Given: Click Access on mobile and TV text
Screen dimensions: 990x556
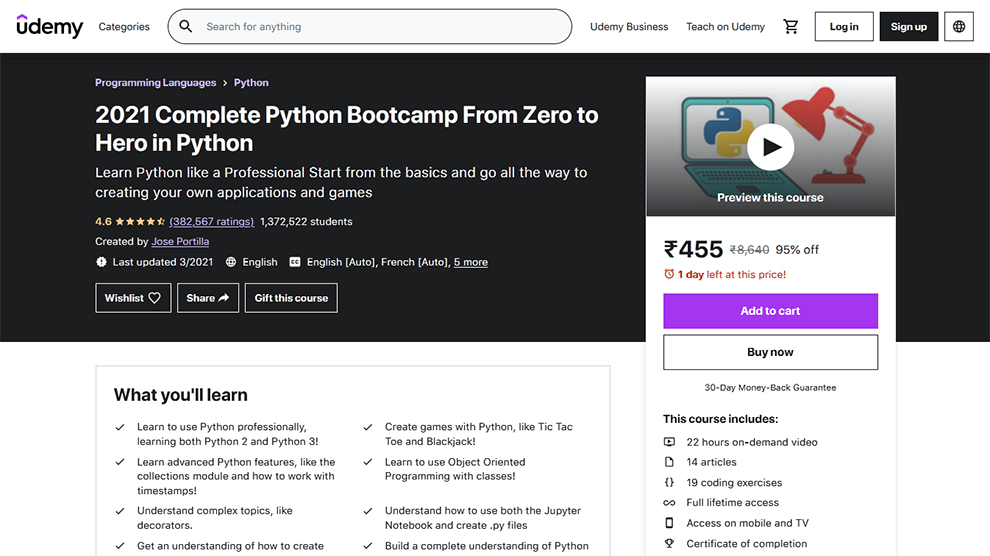Looking at the screenshot, I should 748,523.
